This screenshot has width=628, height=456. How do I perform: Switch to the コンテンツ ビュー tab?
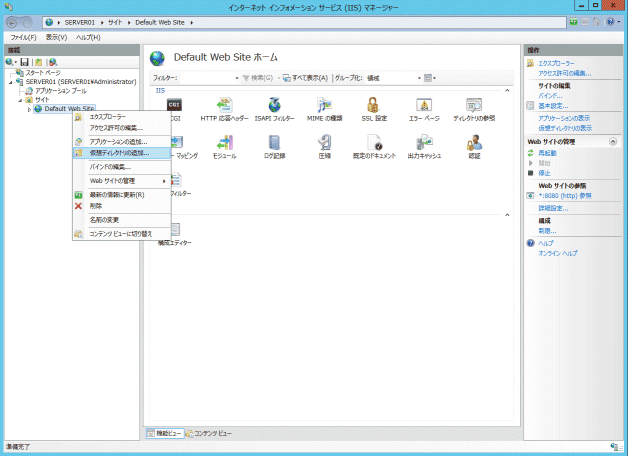[x=209, y=433]
